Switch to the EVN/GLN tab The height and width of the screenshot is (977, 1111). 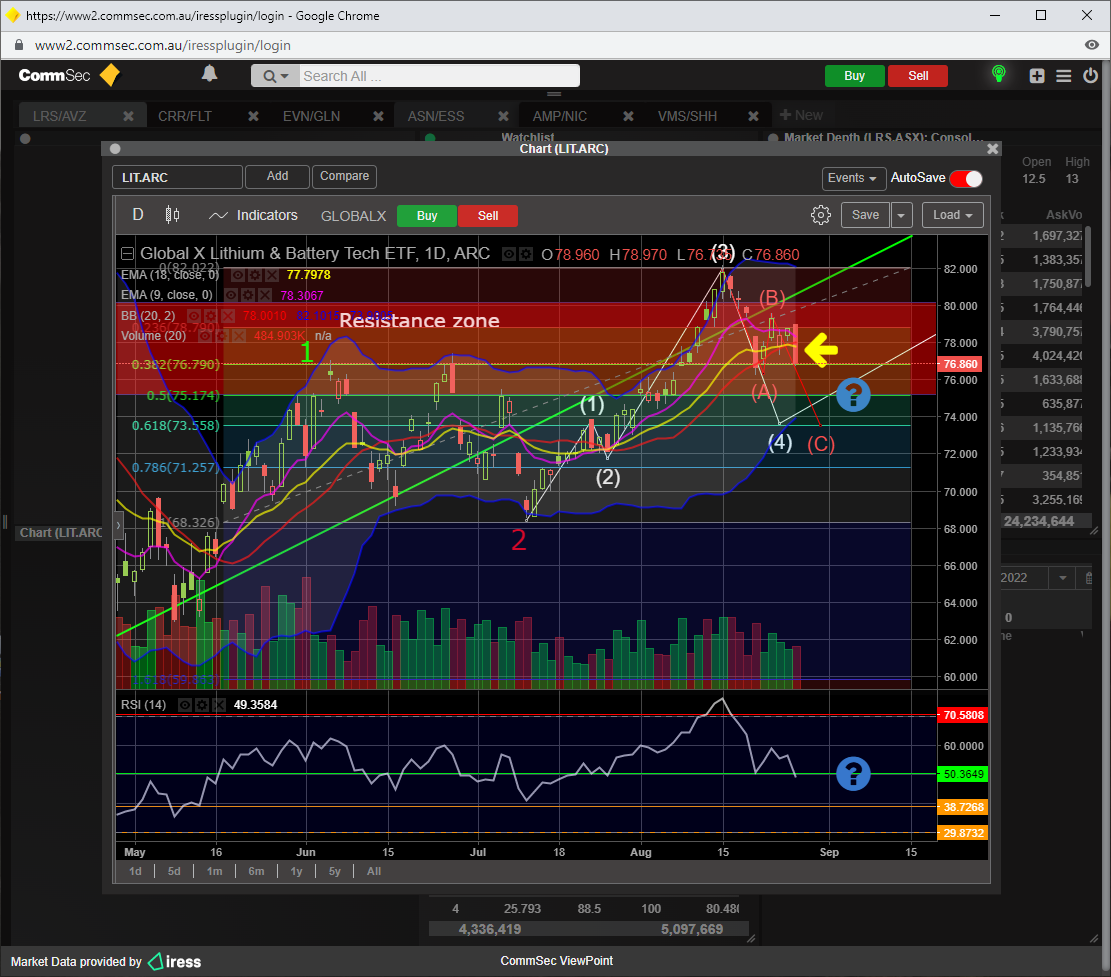(311, 115)
